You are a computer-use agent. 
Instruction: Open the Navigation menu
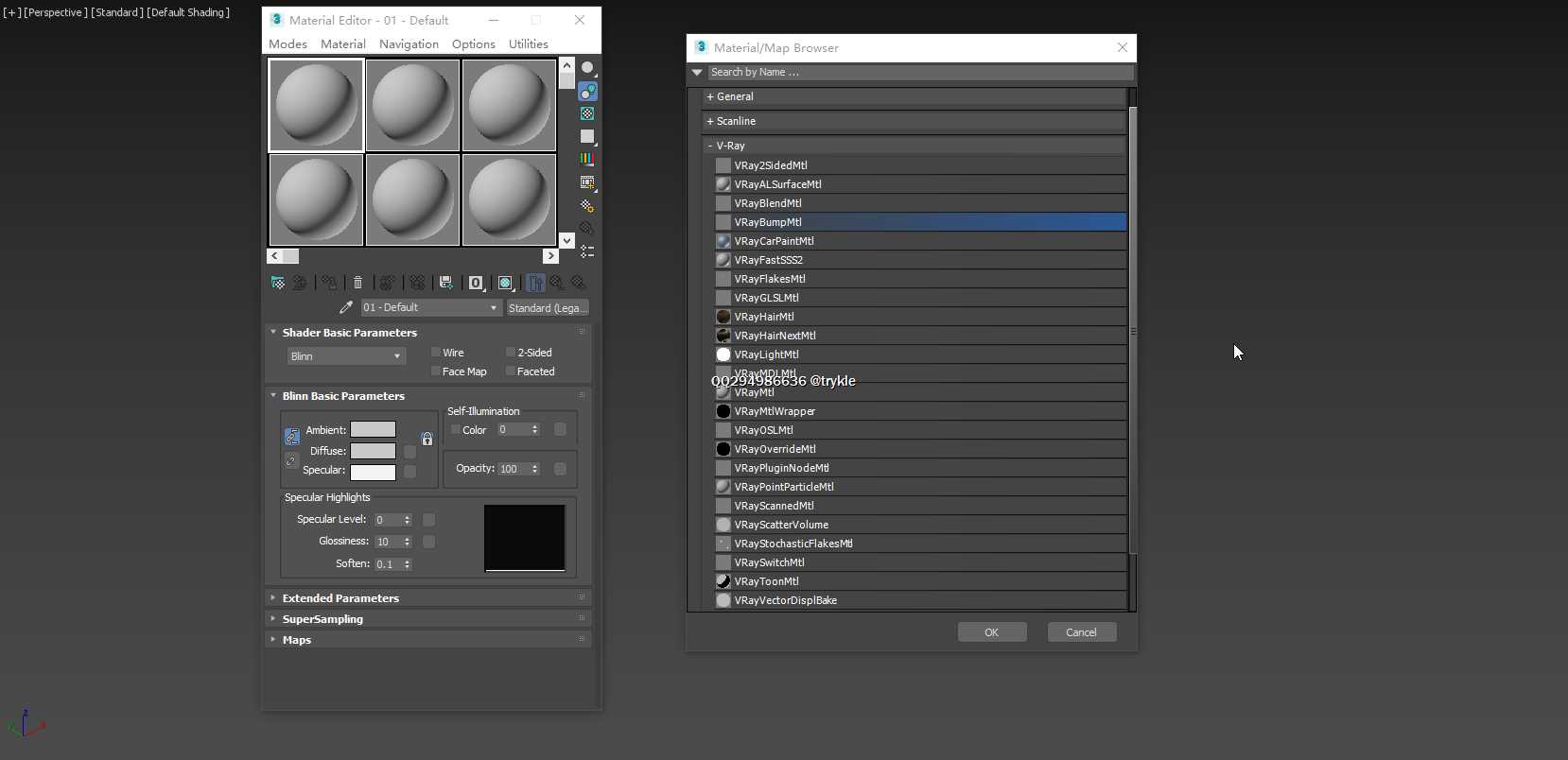(x=409, y=44)
